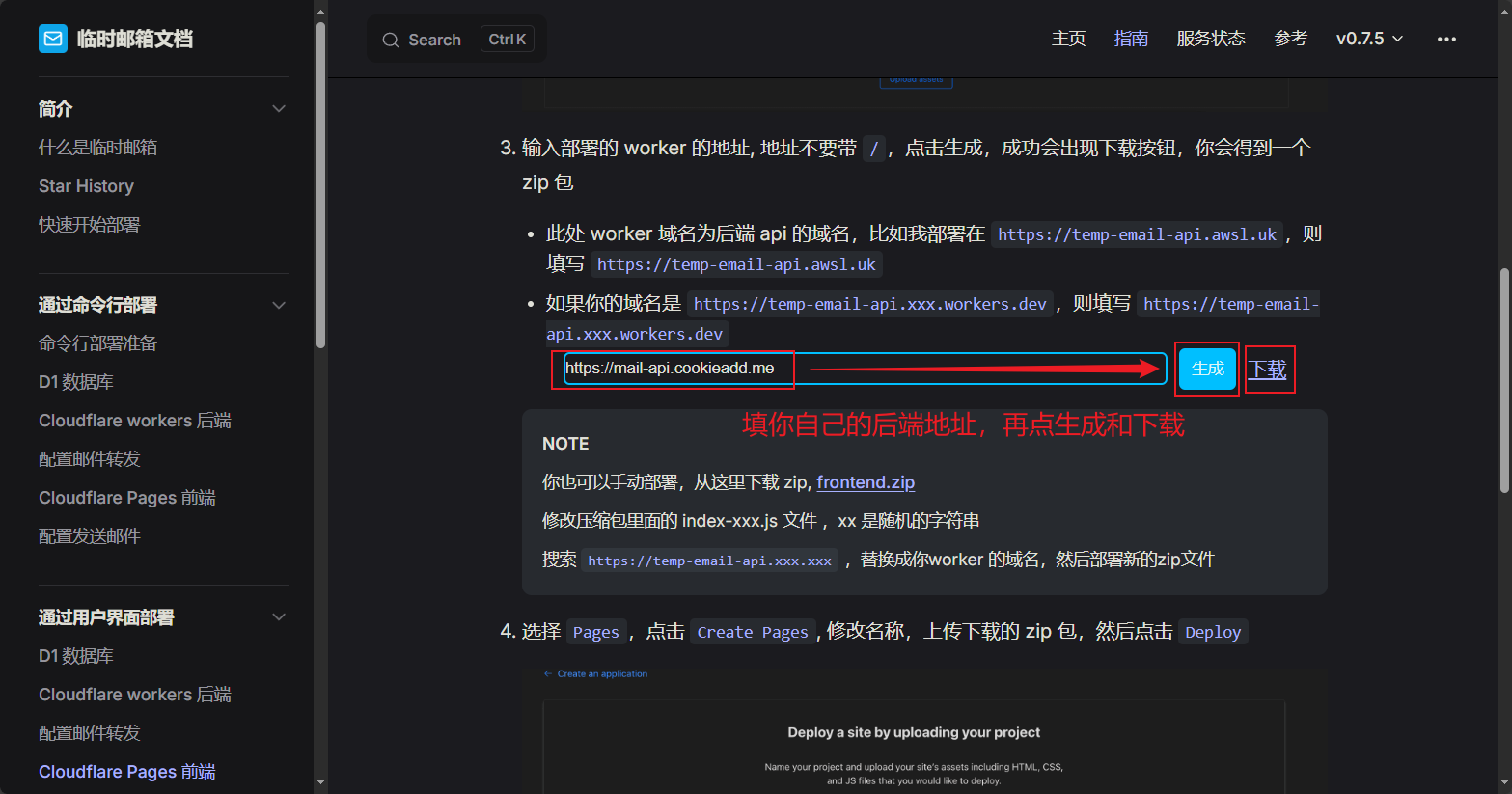The height and width of the screenshot is (794, 1512).
Task: Go to the 主页 nav item
Action: 1068,39
